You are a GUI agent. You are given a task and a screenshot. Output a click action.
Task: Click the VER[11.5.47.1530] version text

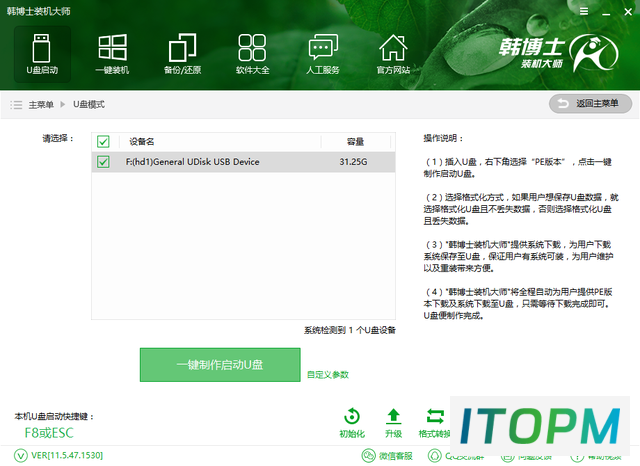pyautogui.click(x=67, y=455)
